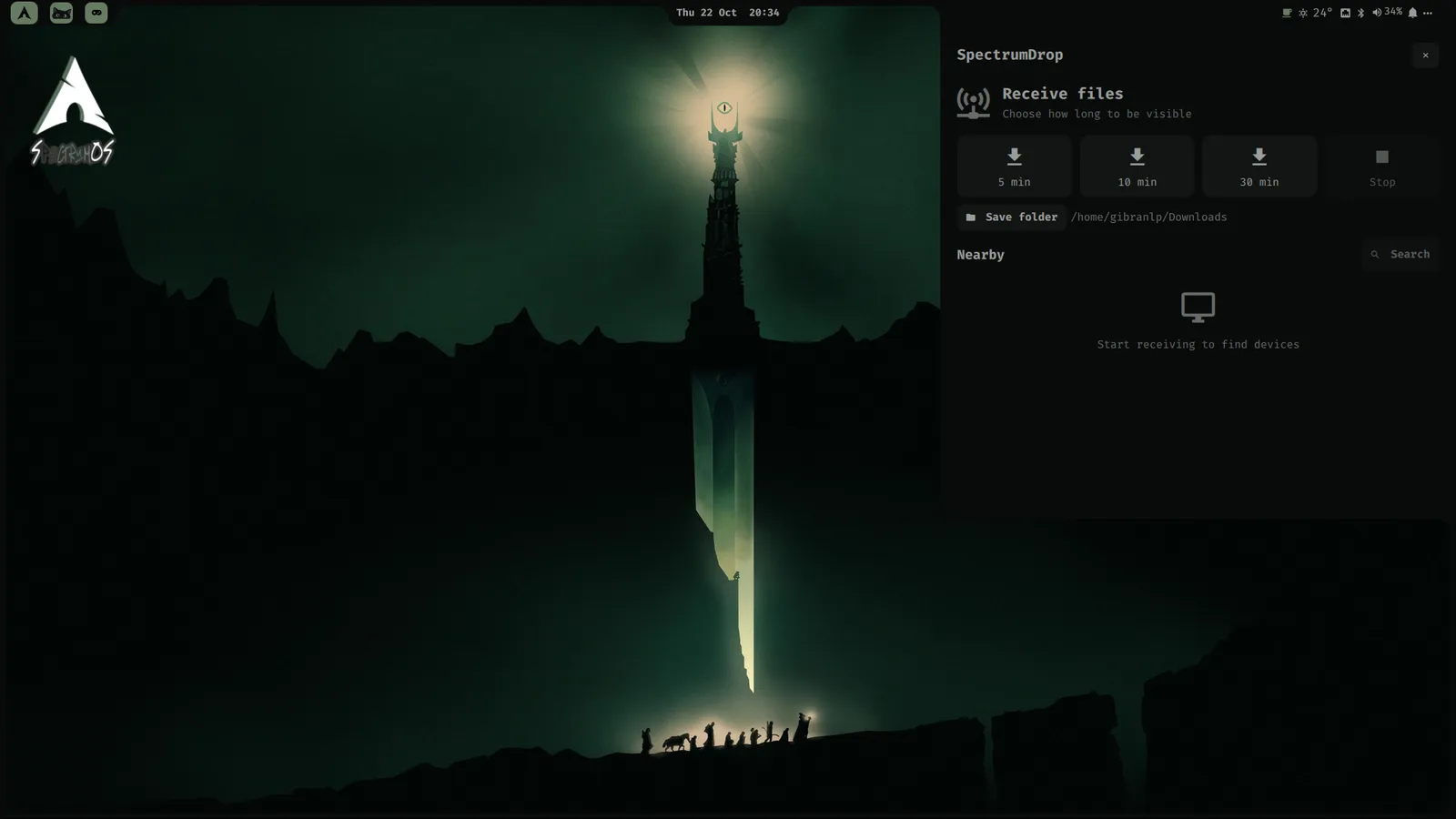Open the clock showing Thu 22 Oct 20:34
1456x819 pixels.
tap(727, 13)
